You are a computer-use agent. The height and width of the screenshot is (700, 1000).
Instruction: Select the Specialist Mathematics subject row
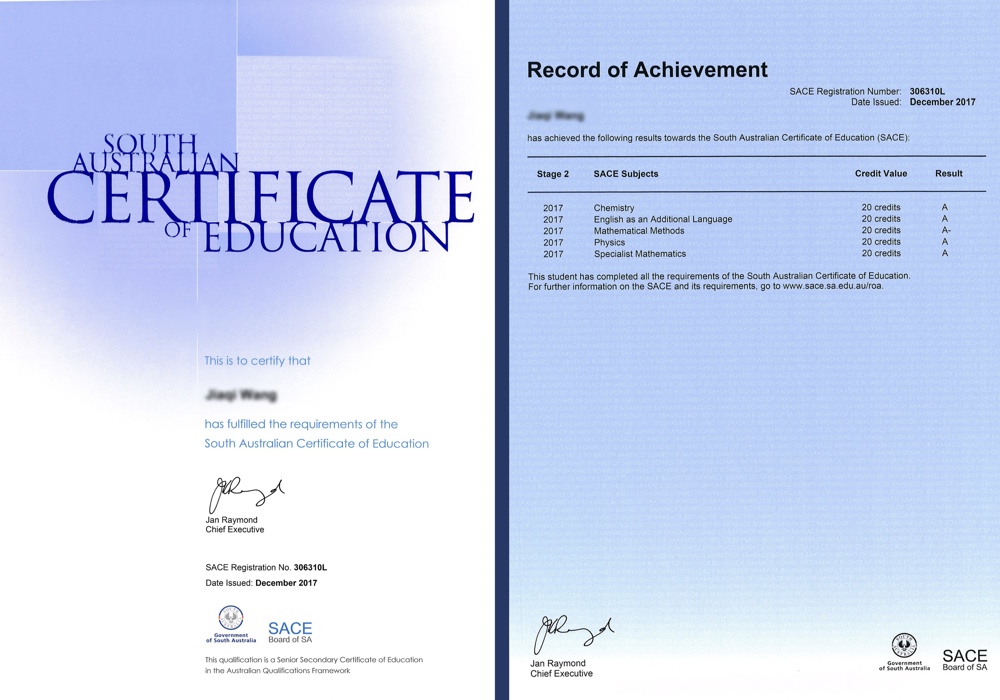tap(639, 254)
